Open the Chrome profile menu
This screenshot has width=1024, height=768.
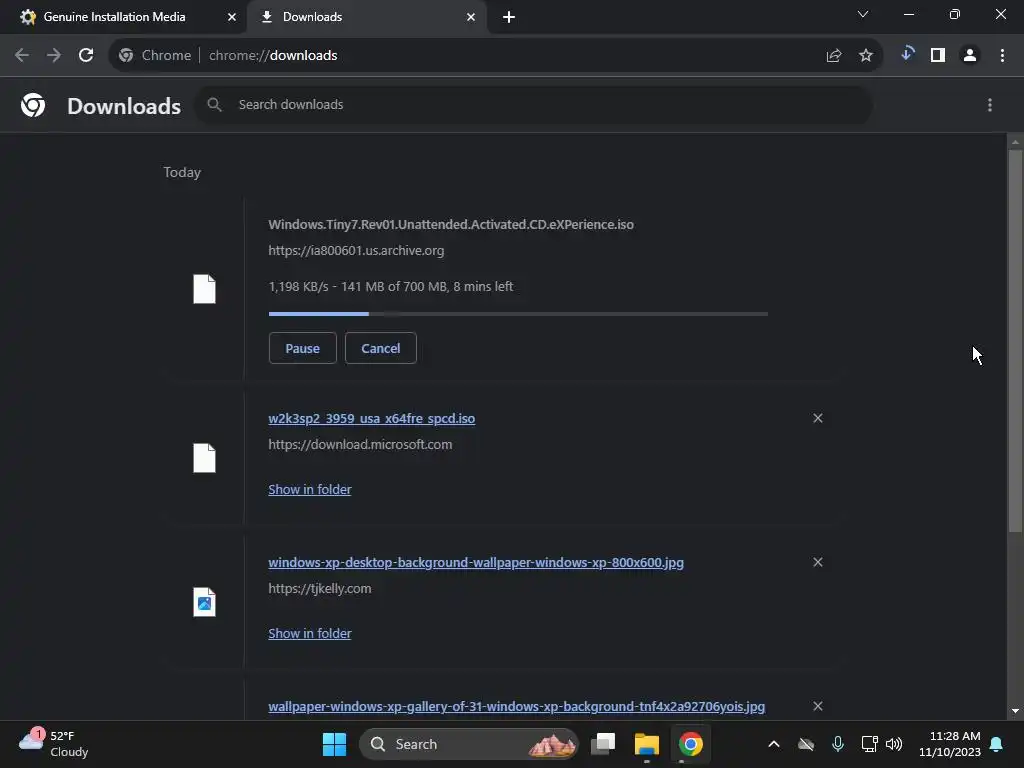[970, 56]
